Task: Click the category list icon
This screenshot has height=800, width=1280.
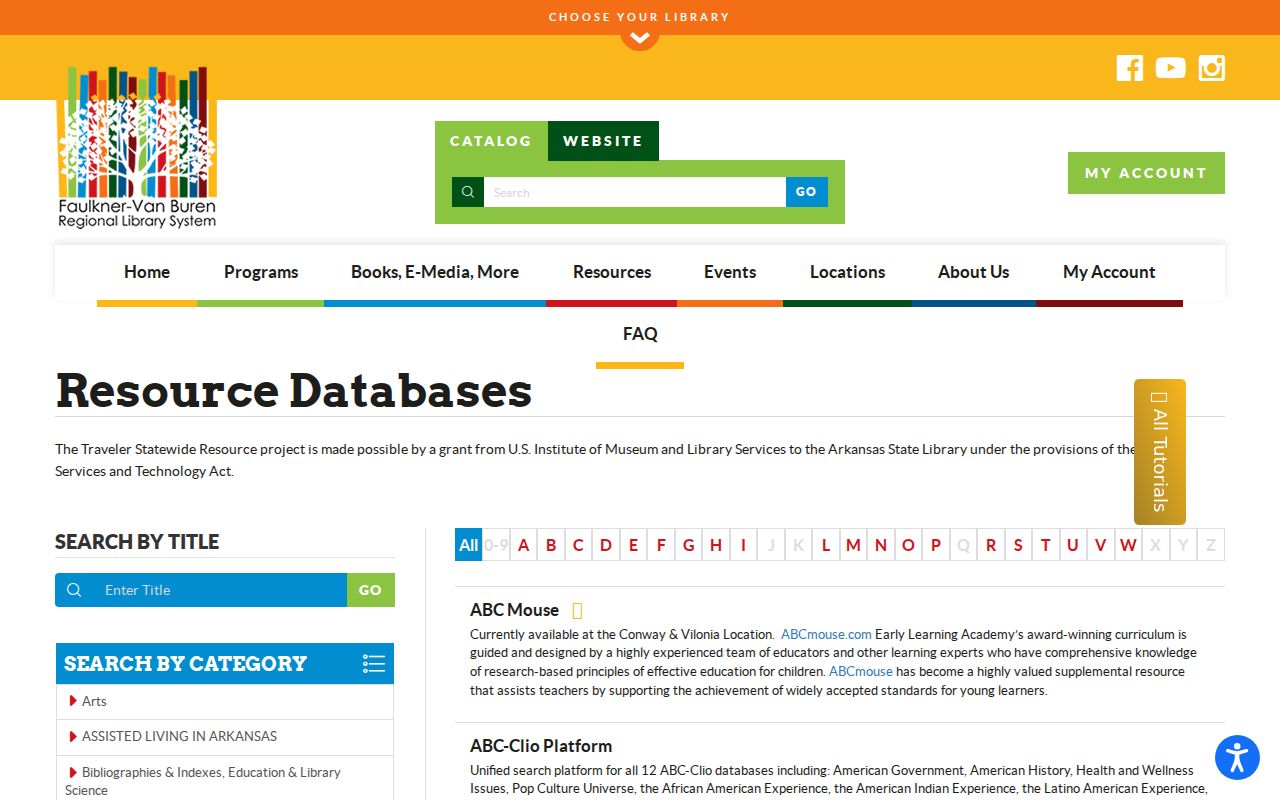Action: click(374, 663)
